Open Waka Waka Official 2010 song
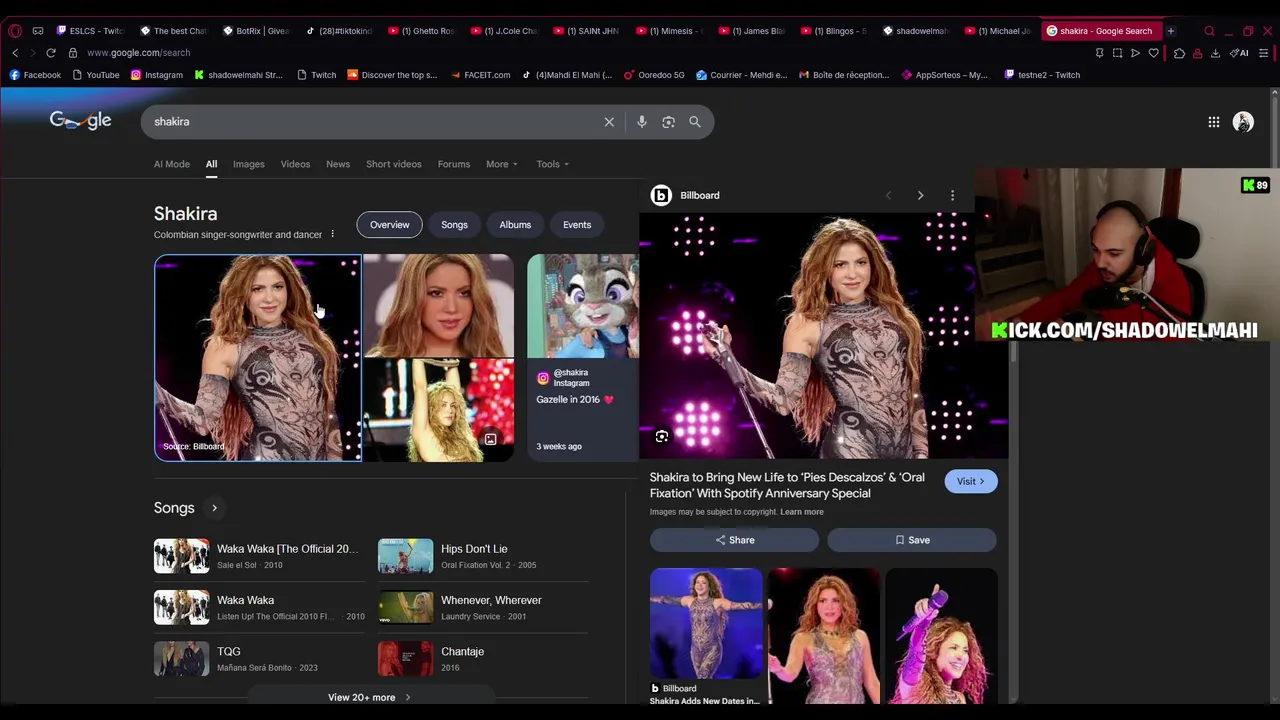 coord(260,556)
